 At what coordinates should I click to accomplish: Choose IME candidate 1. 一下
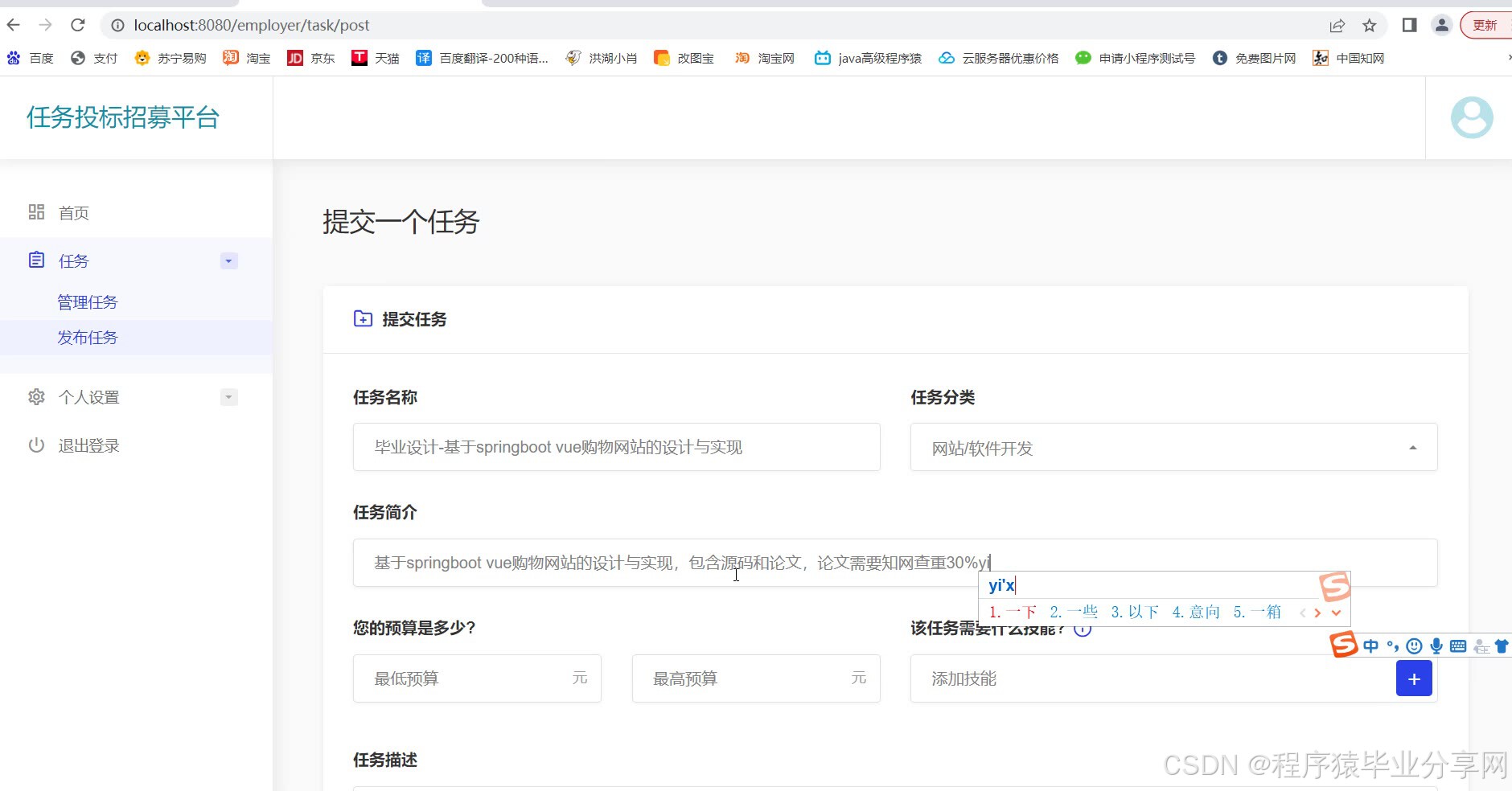[1013, 612]
